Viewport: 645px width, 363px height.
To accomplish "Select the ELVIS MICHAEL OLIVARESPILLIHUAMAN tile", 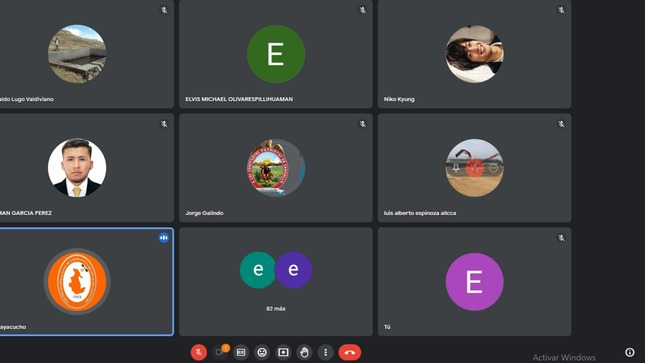I will (x=276, y=54).
